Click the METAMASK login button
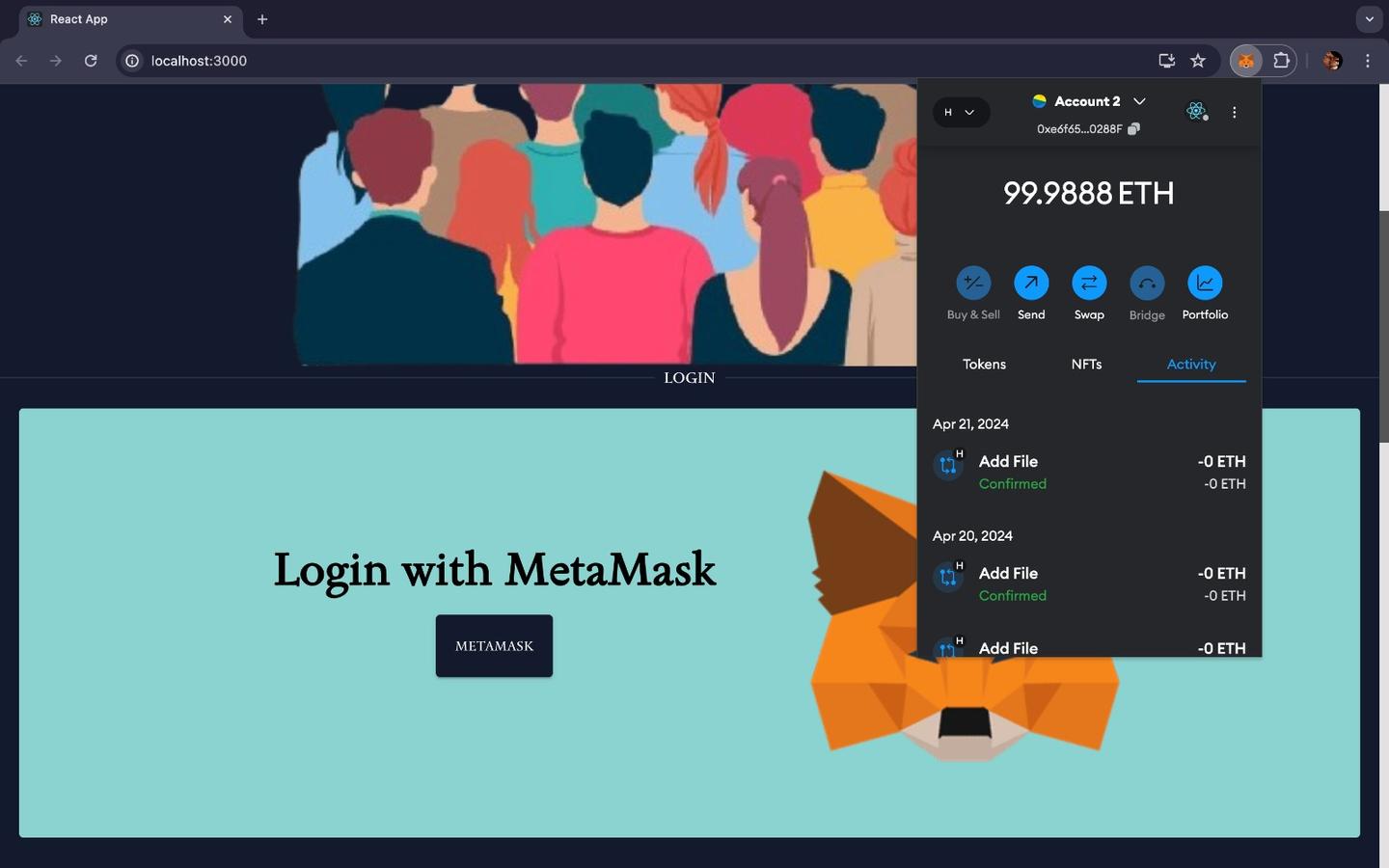This screenshot has height=868, width=1389. (494, 646)
